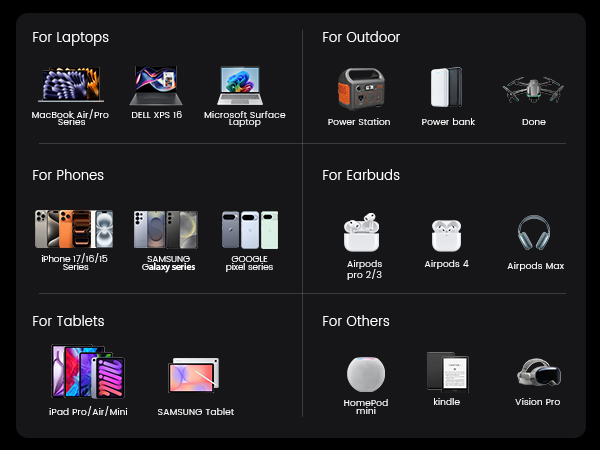
Task: Click the "Power bank" label
Action: (x=448, y=122)
